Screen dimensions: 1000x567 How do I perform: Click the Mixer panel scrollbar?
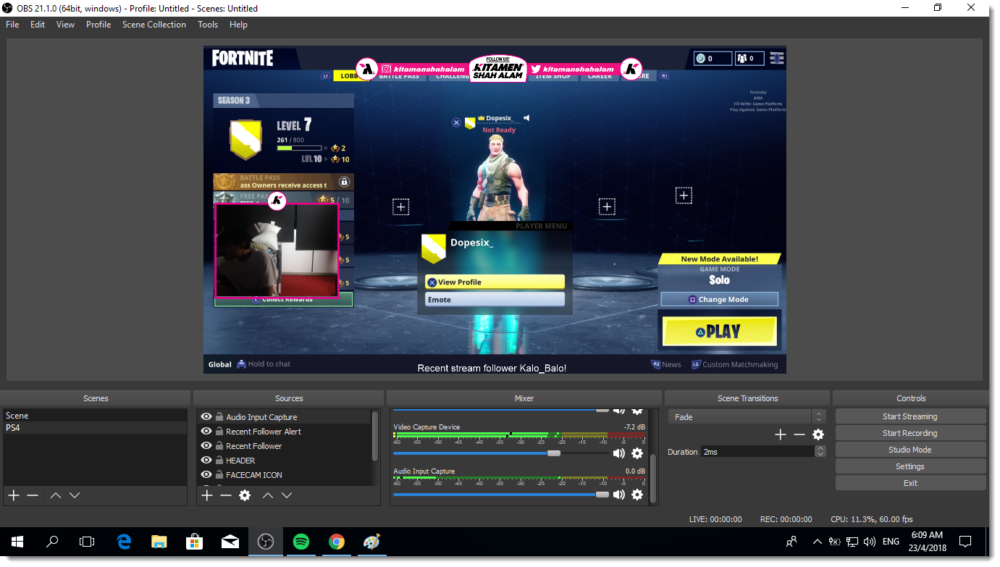[x=652, y=480]
